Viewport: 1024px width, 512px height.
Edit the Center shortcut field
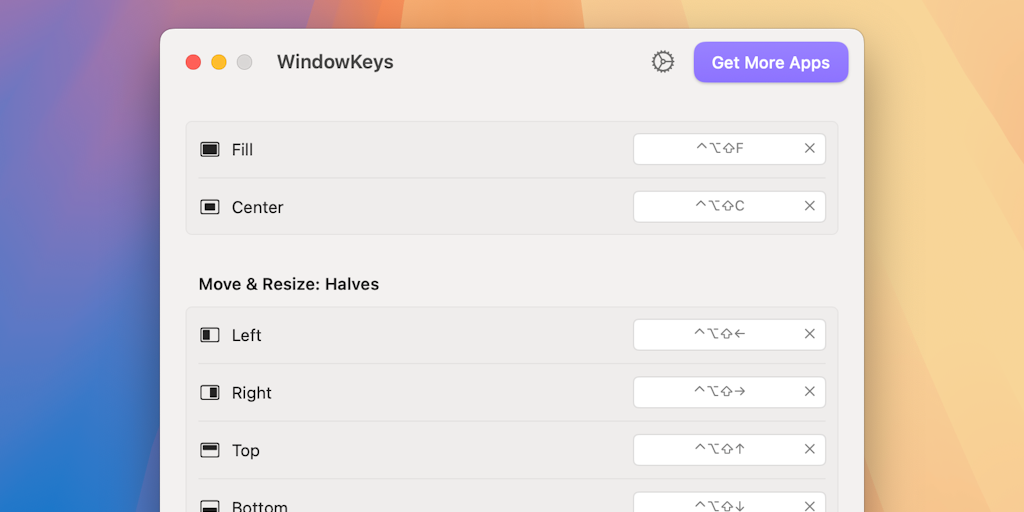(x=729, y=206)
